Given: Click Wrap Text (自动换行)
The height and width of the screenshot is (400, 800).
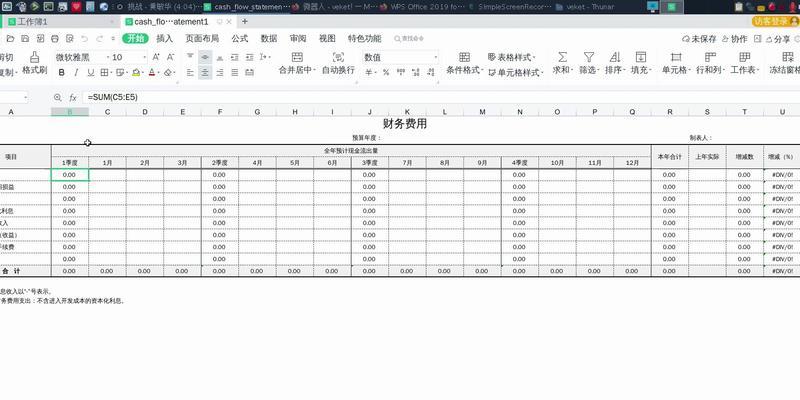Looking at the screenshot, I should point(338,63).
